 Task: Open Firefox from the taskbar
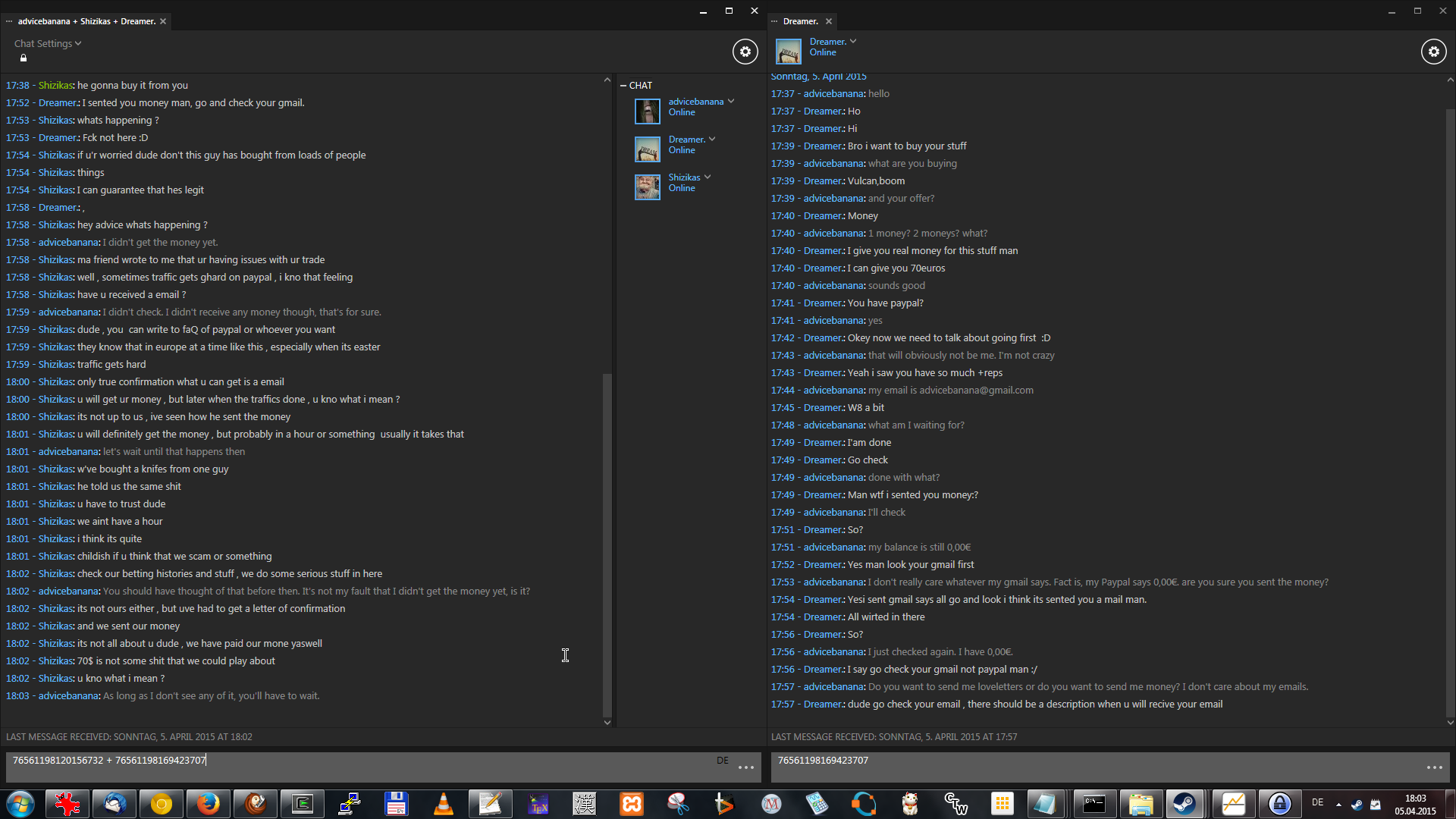point(208,804)
